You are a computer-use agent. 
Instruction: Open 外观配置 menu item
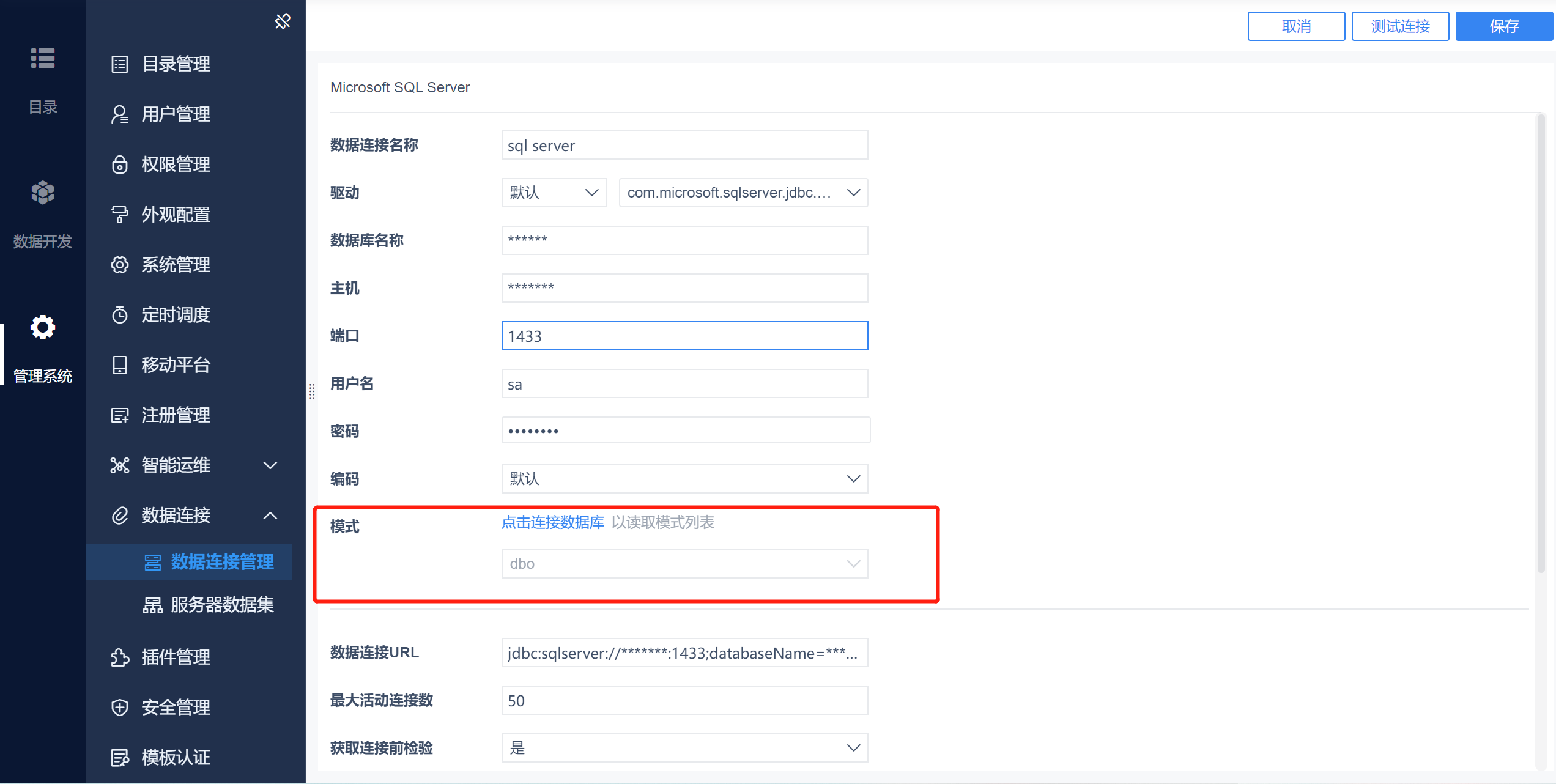176,215
